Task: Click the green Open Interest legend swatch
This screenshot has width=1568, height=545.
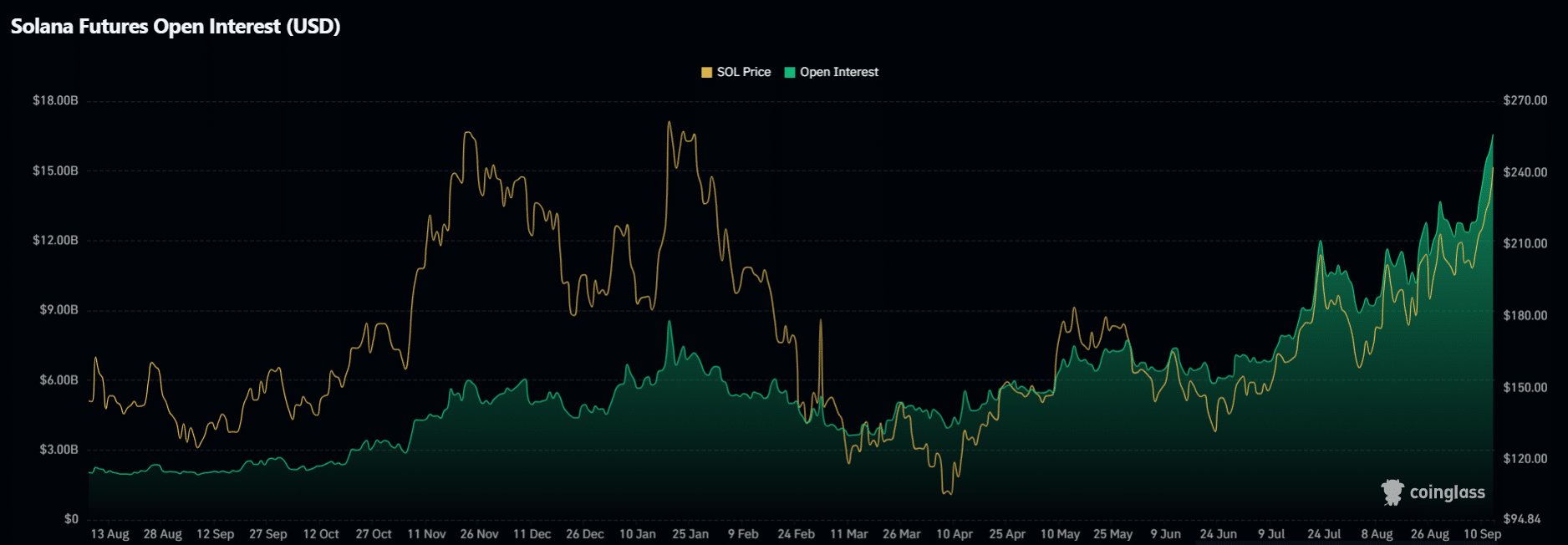Action: (790, 73)
